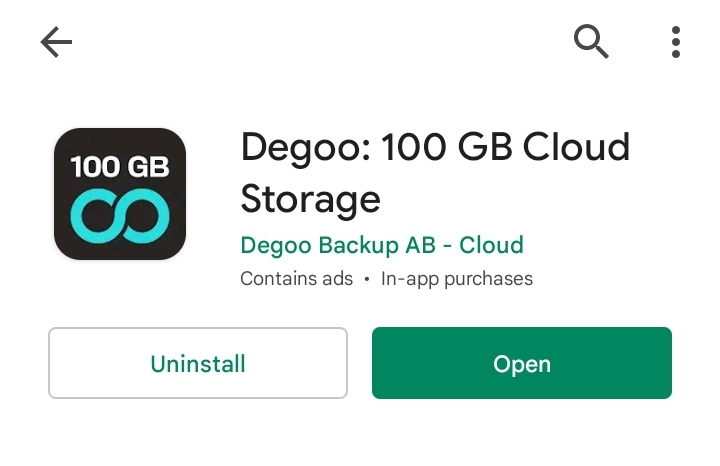This screenshot has width=720, height=466.
Task: Open the Play Store search magnifier
Action: (x=591, y=42)
